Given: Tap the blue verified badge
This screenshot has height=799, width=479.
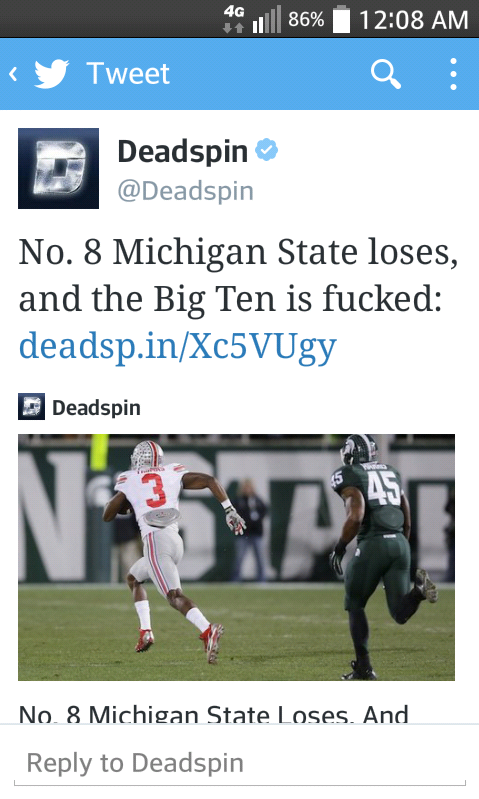Looking at the screenshot, I should coord(267,150).
